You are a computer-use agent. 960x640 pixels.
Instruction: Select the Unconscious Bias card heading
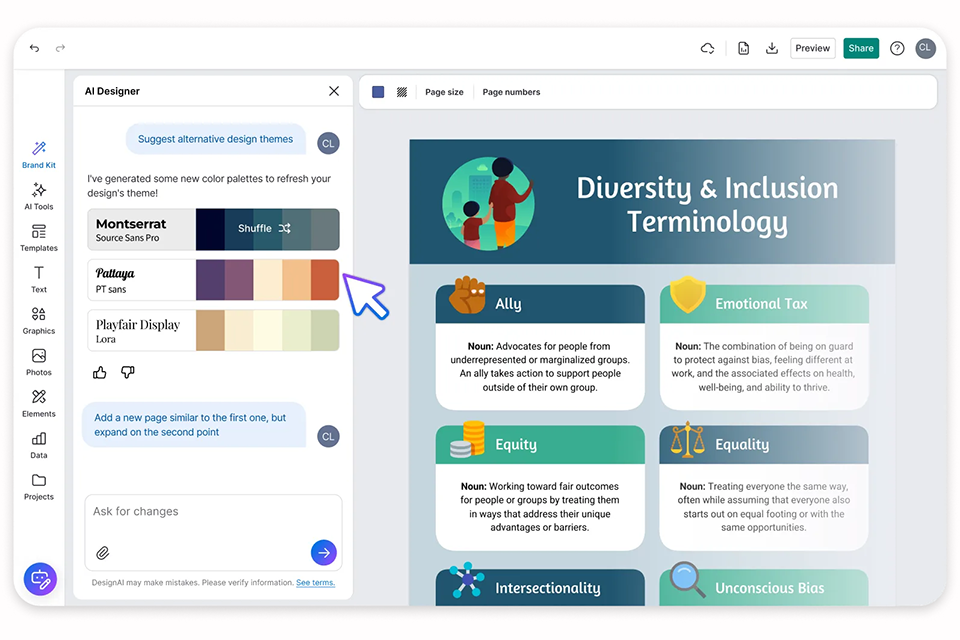click(x=770, y=588)
